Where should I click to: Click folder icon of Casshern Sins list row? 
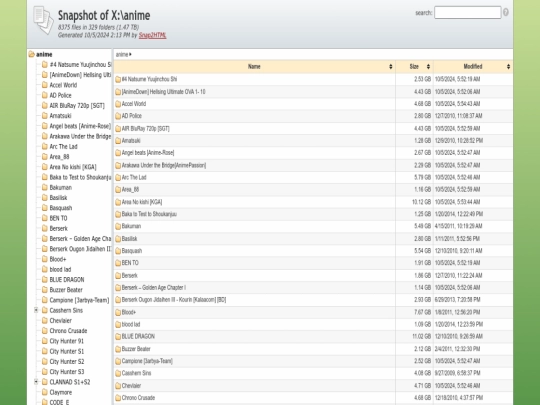tap(118, 373)
